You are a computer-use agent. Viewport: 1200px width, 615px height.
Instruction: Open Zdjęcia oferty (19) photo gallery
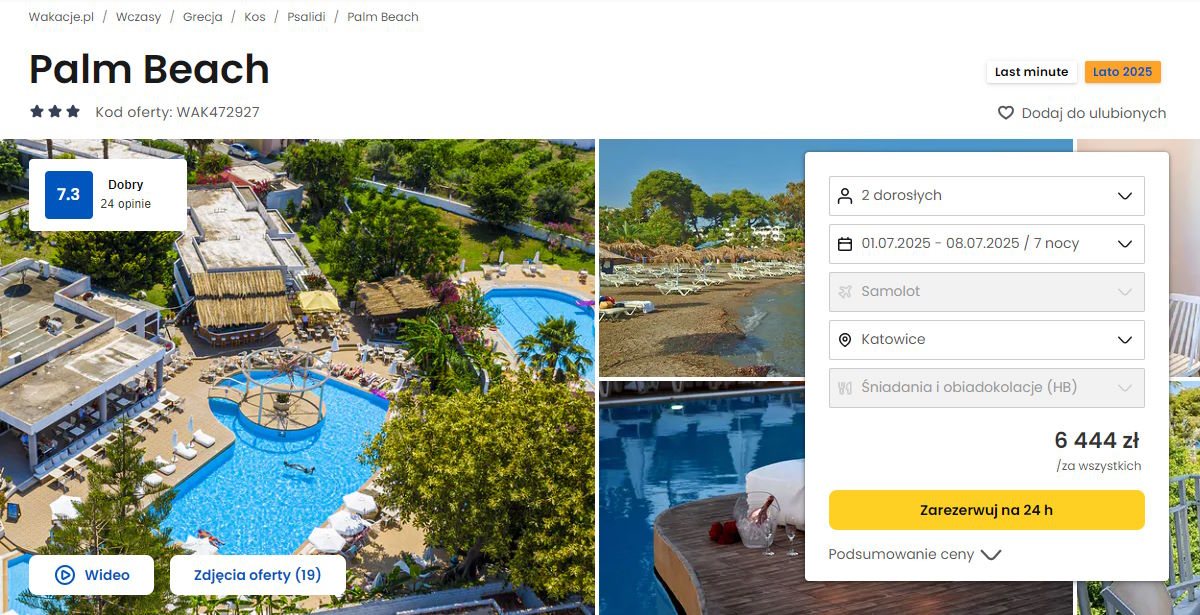pyautogui.click(x=258, y=575)
